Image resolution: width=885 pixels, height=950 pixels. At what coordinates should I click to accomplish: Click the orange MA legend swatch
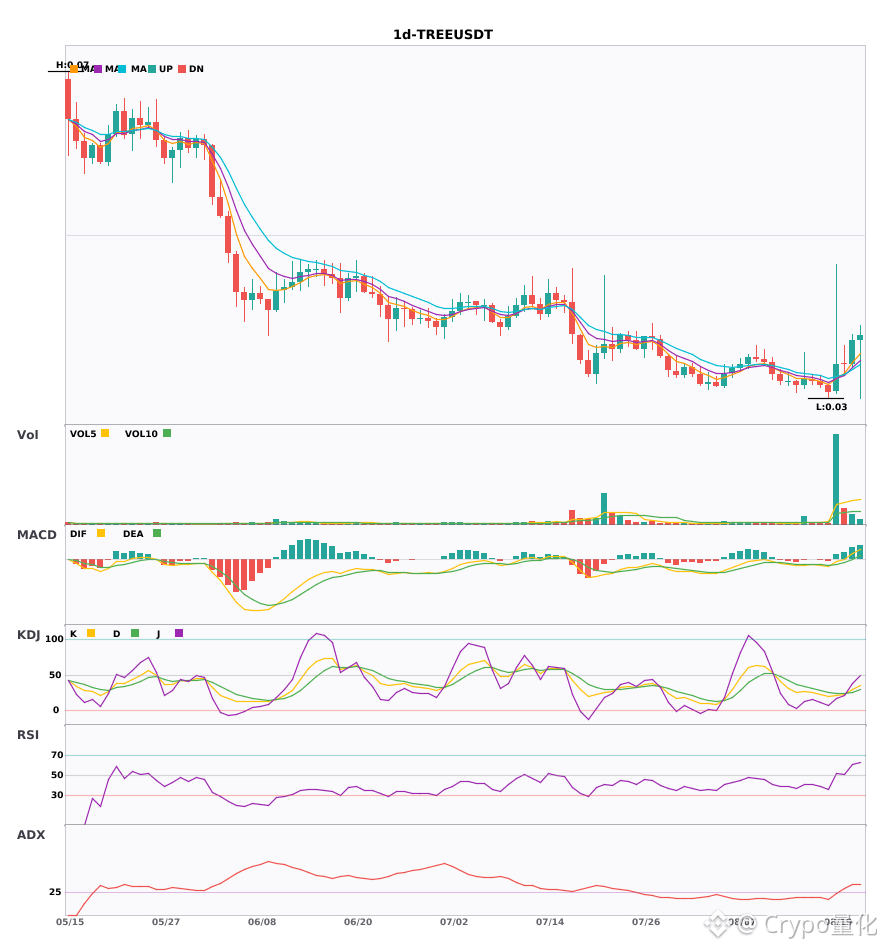(x=74, y=69)
